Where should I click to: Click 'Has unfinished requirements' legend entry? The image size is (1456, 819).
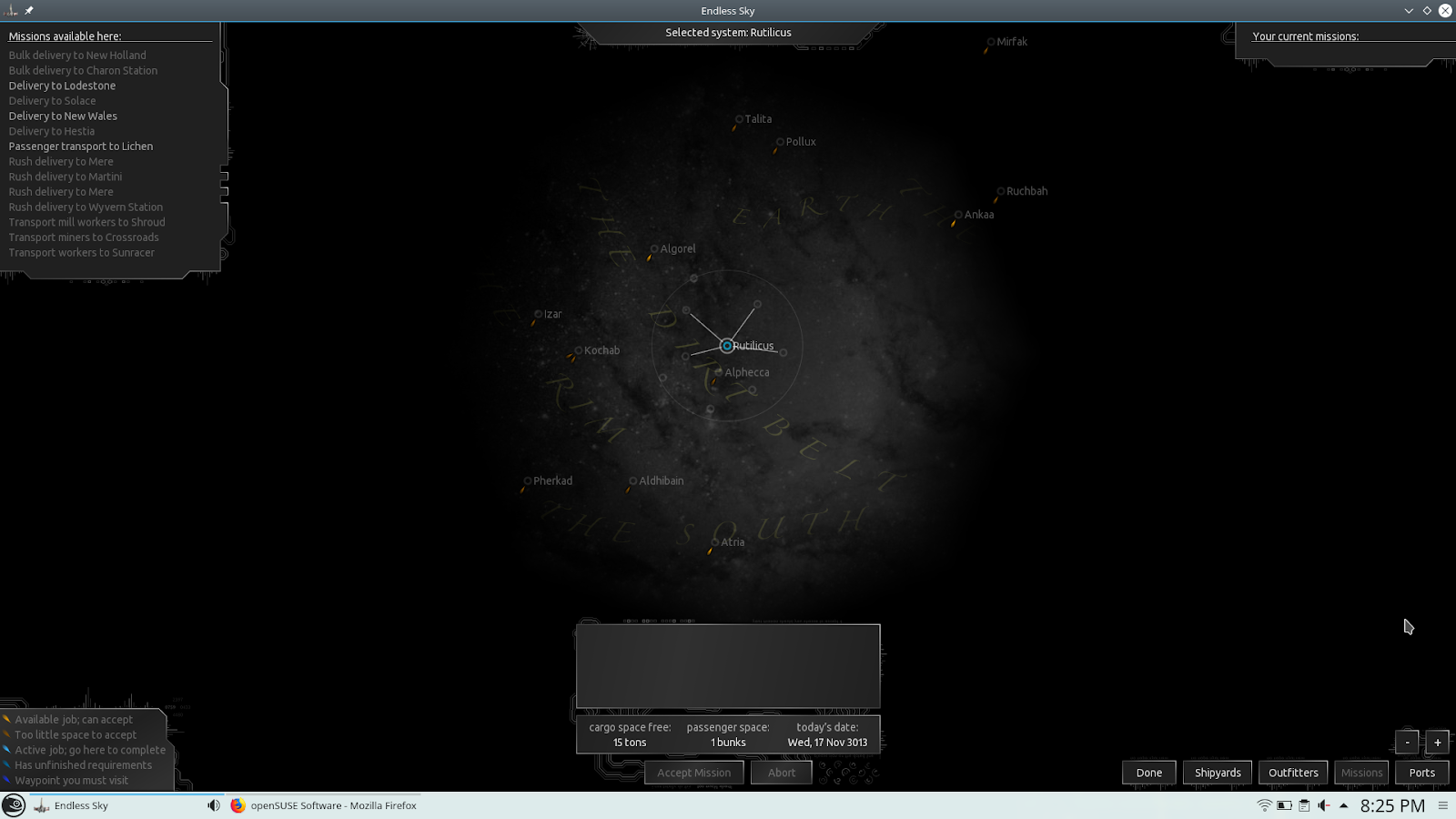pos(83,765)
